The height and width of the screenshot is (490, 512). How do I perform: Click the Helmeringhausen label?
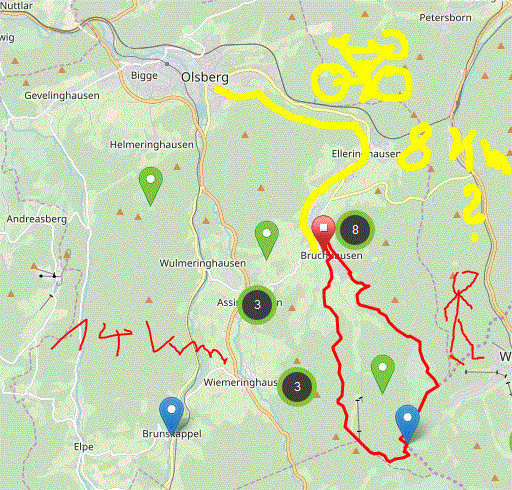tap(152, 145)
